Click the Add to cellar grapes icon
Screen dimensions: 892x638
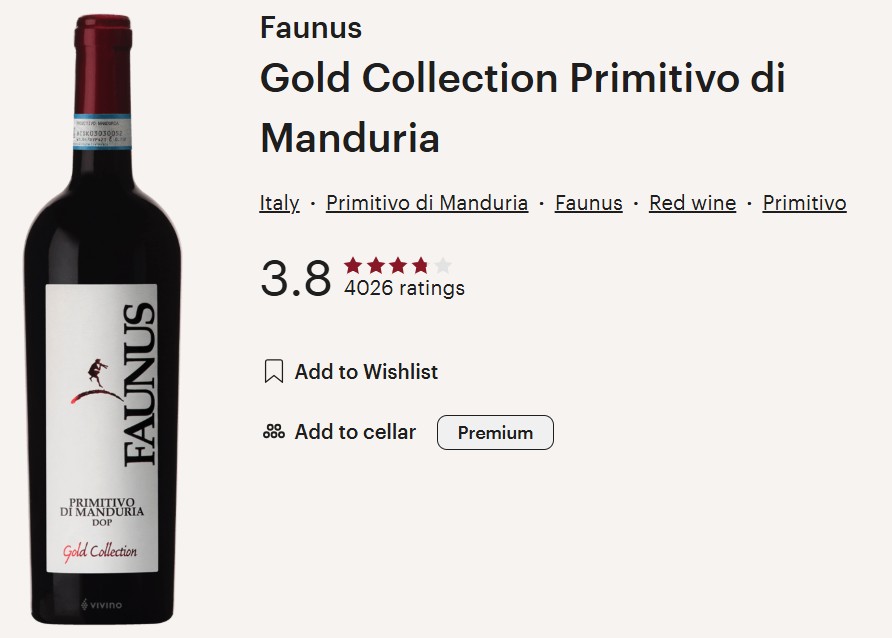(273, 432)
